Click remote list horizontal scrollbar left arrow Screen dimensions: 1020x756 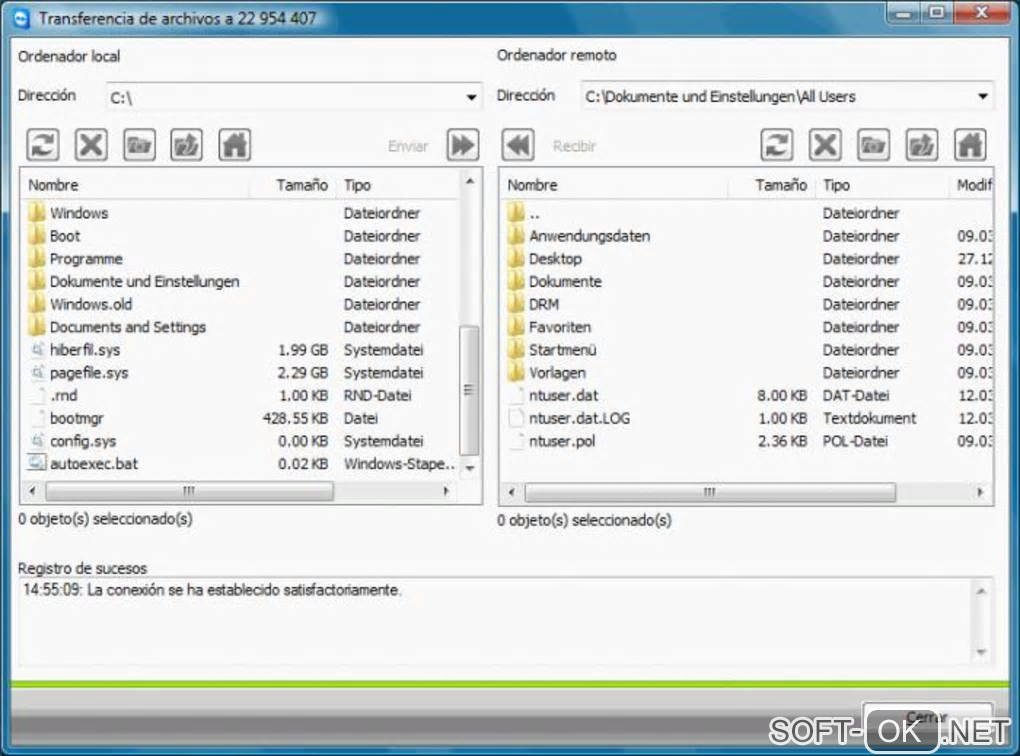[511, 492]
